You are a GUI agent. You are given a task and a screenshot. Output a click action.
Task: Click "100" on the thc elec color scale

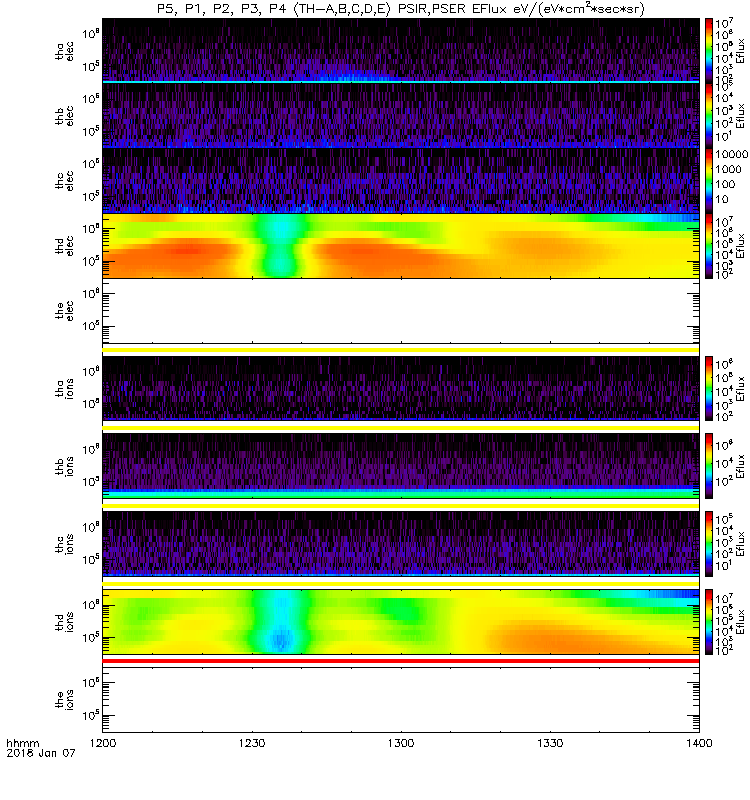725,184
